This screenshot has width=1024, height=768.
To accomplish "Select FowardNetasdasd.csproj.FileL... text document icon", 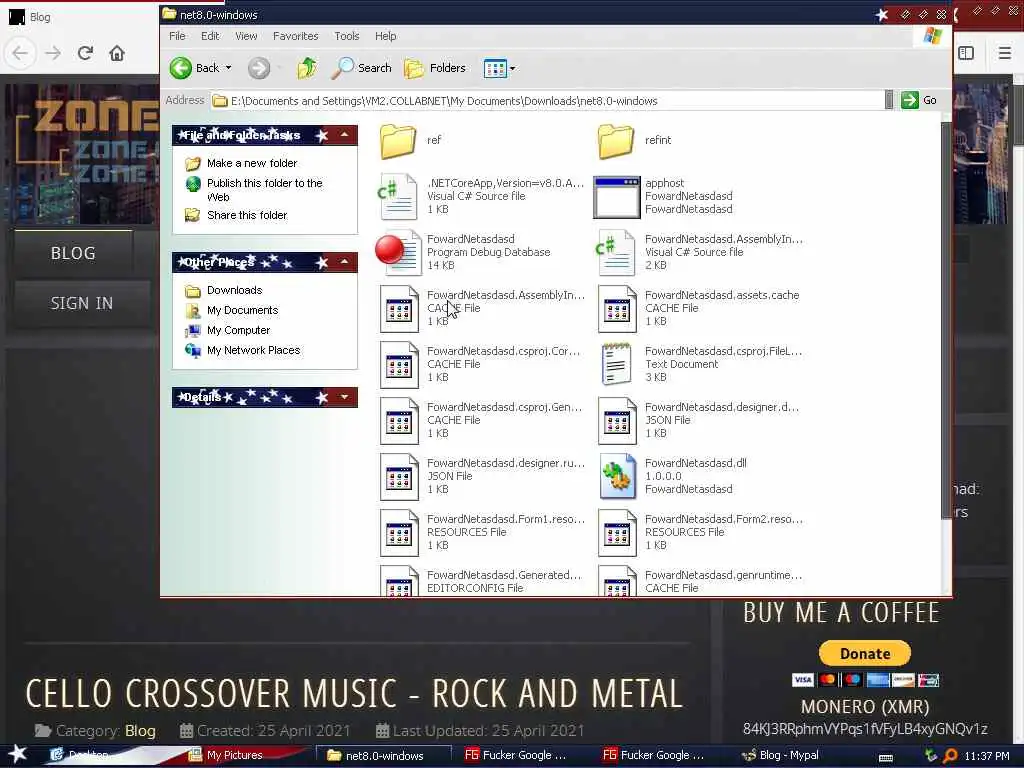I will point(616,364).
